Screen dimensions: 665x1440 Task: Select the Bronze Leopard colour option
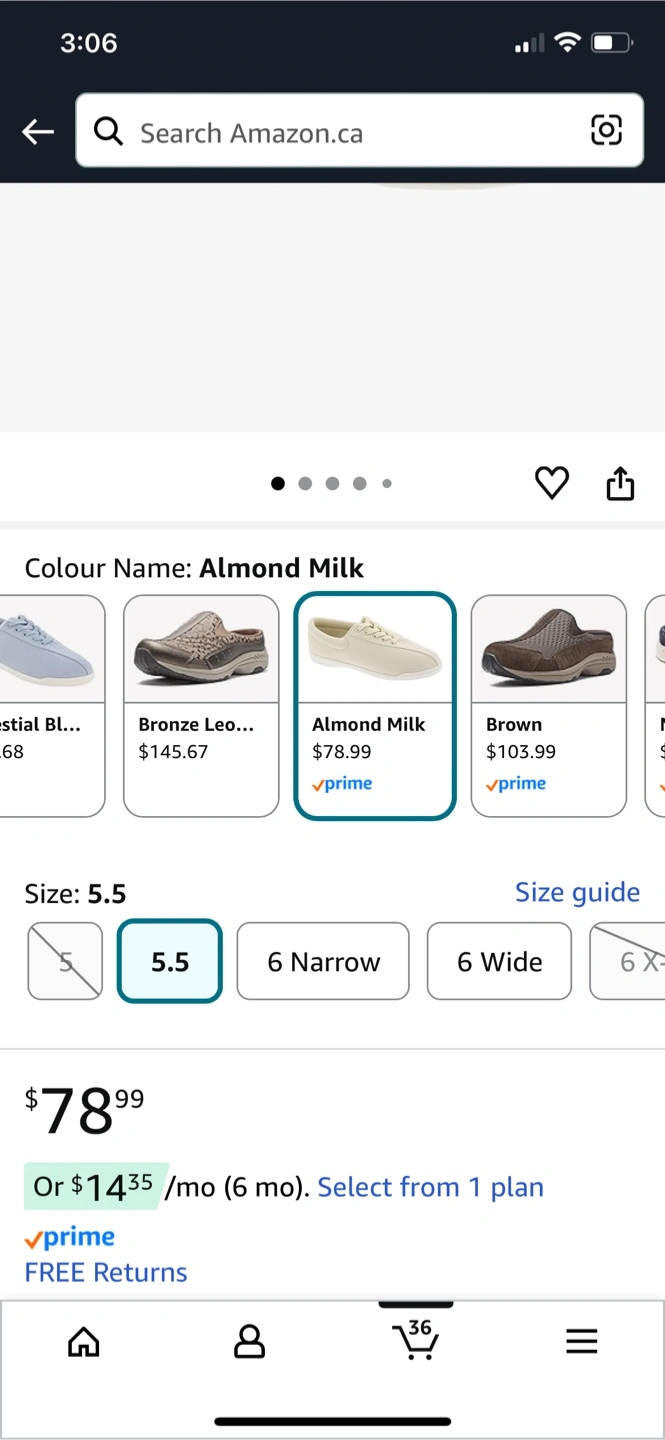click(x=201, y=705)
